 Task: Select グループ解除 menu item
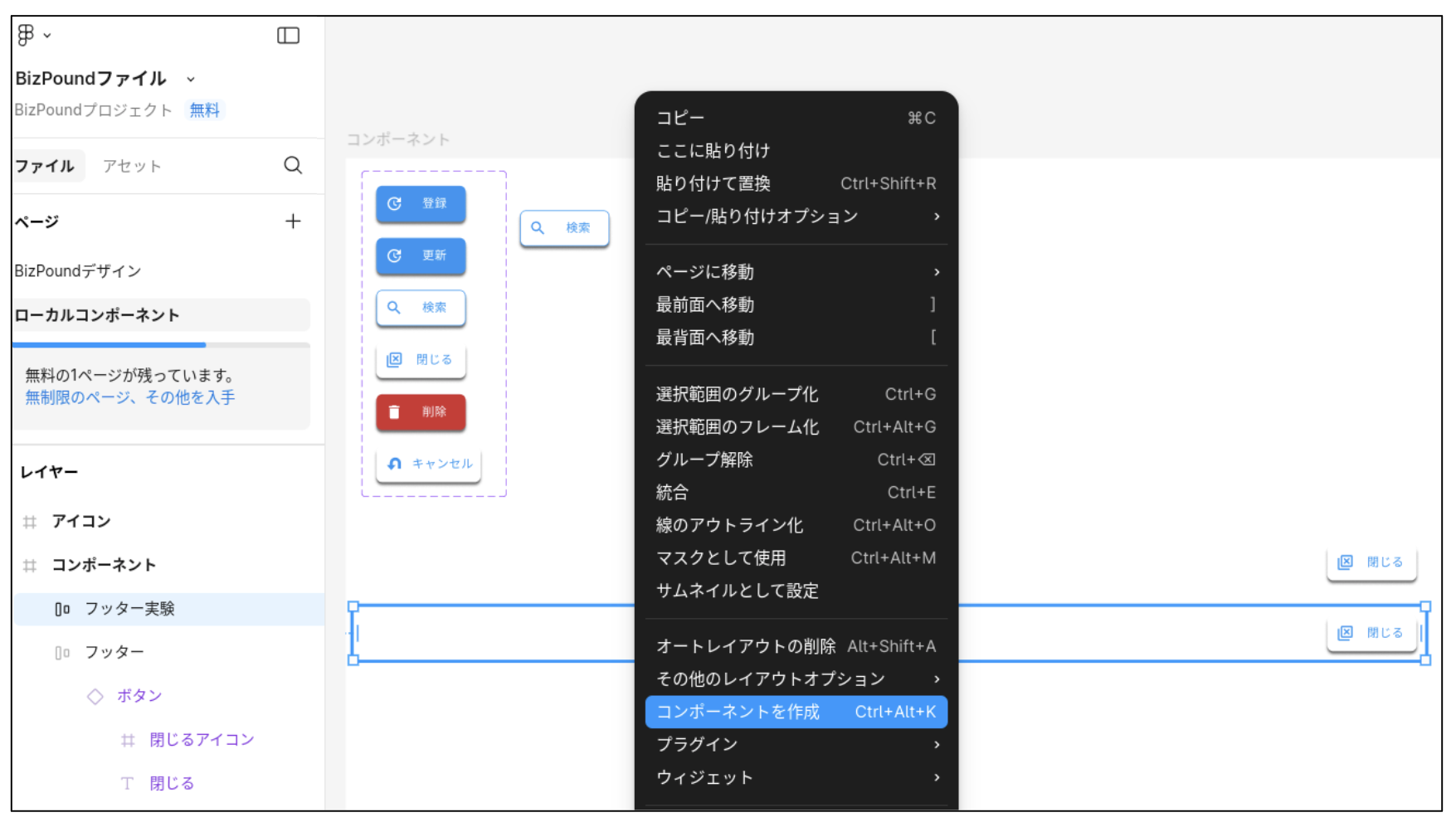click(x=796, y=460)
